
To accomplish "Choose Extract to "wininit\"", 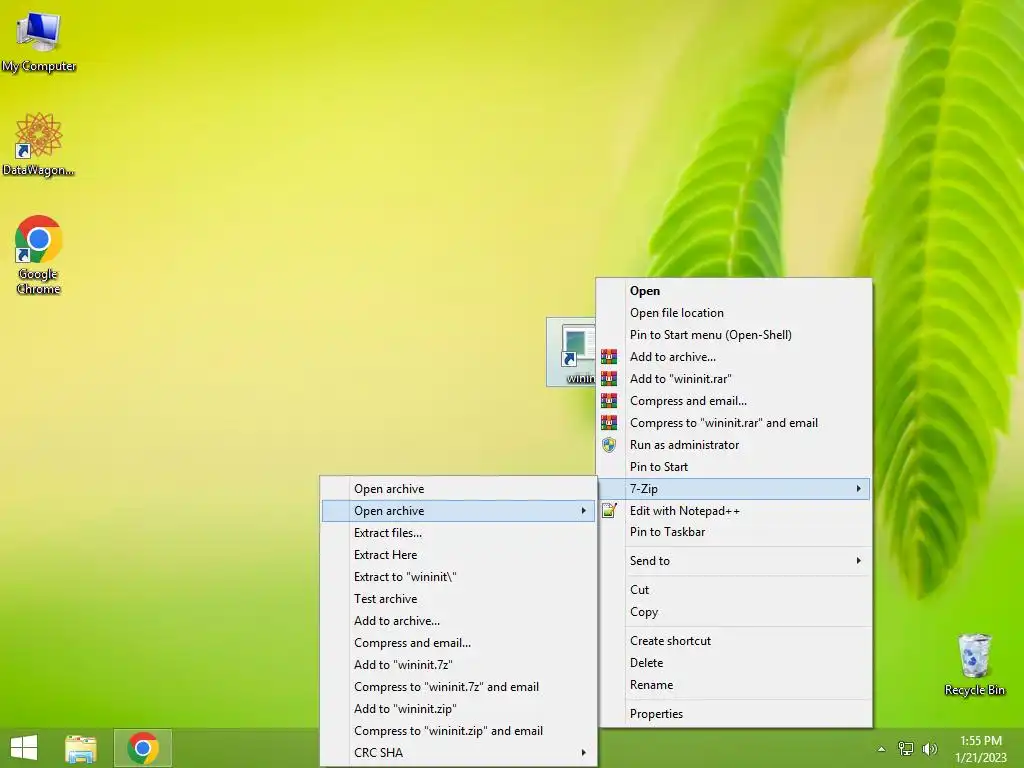I will pos(458,577).
